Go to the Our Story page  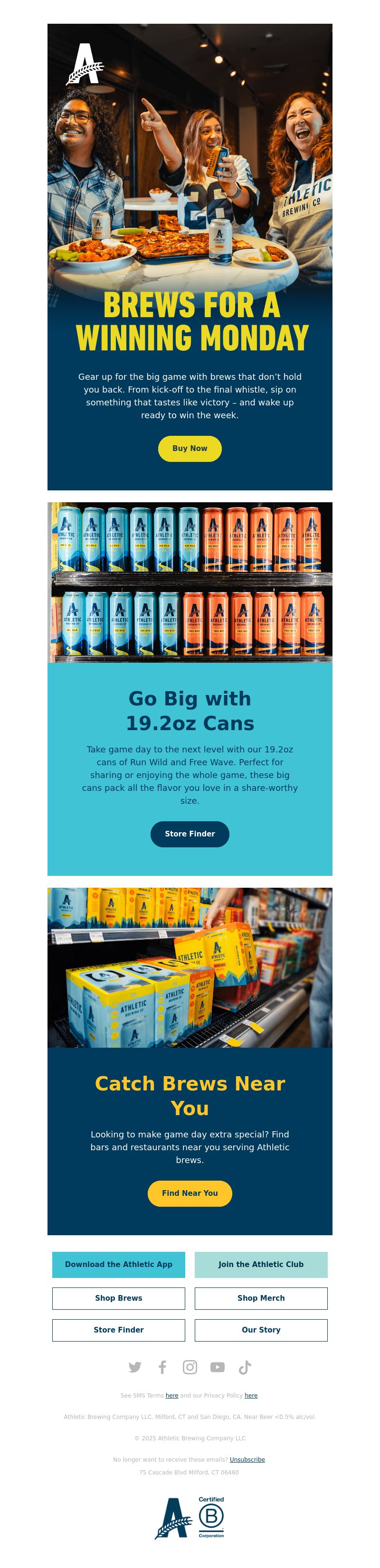pos(261,1329)
